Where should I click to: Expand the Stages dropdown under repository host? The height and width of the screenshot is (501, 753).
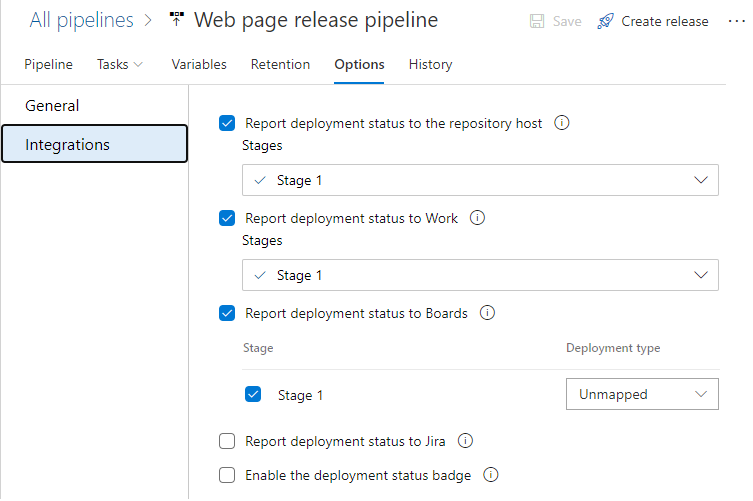(x=480, y=180)
